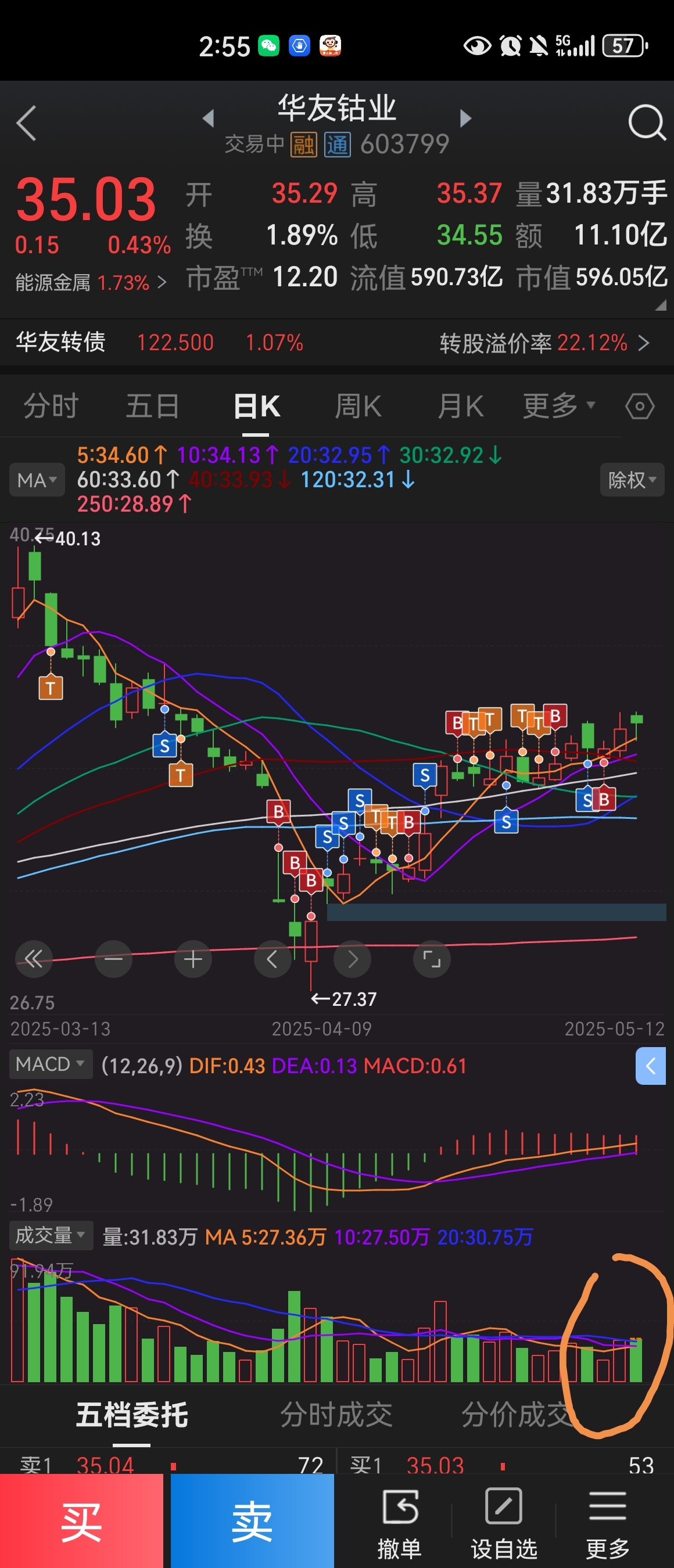Open 能源金属 sector details chevron

tap(162, 282)
